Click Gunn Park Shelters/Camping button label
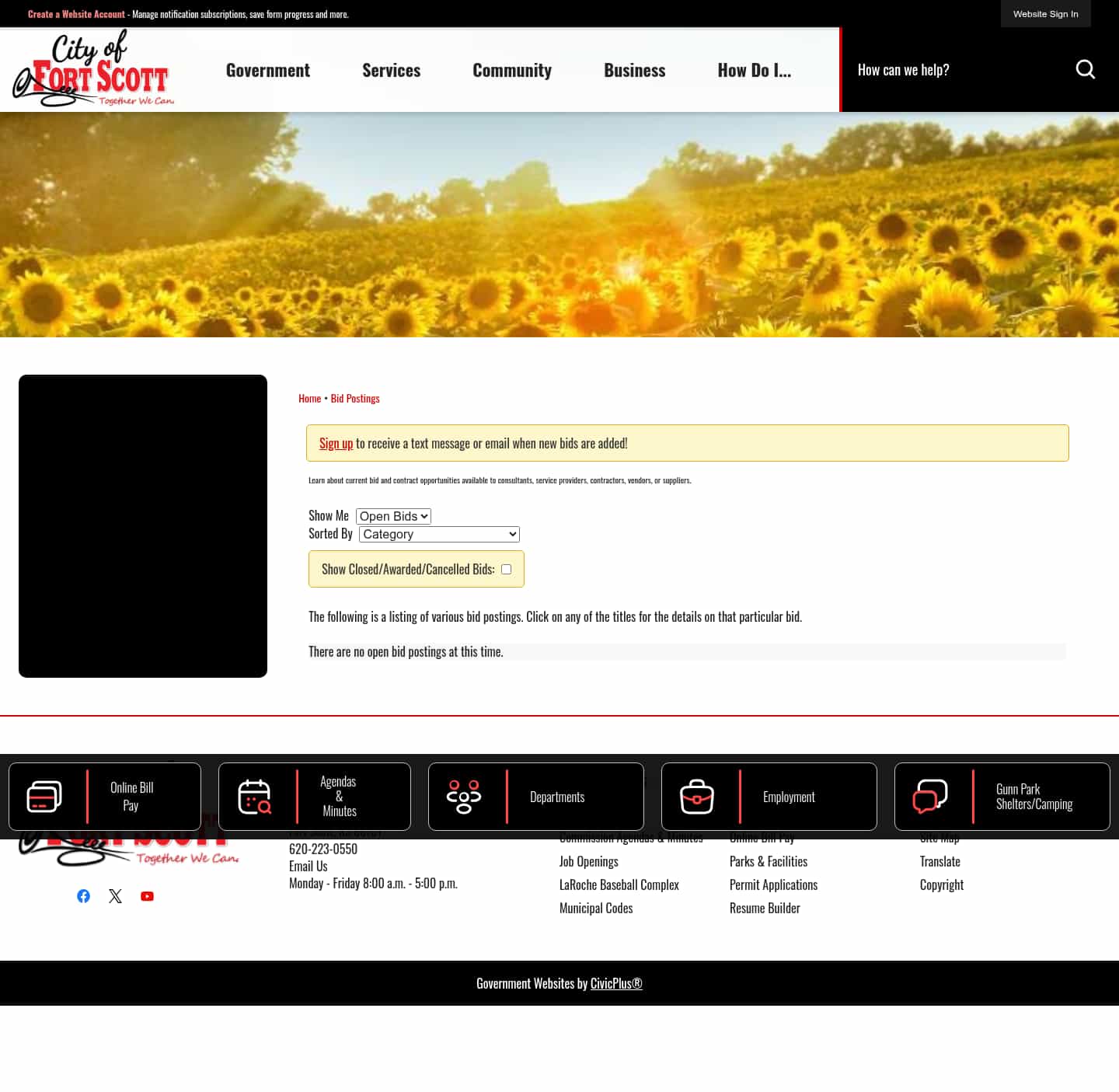Viewport: 1119px width, 1092px height. pos(1034,797)
